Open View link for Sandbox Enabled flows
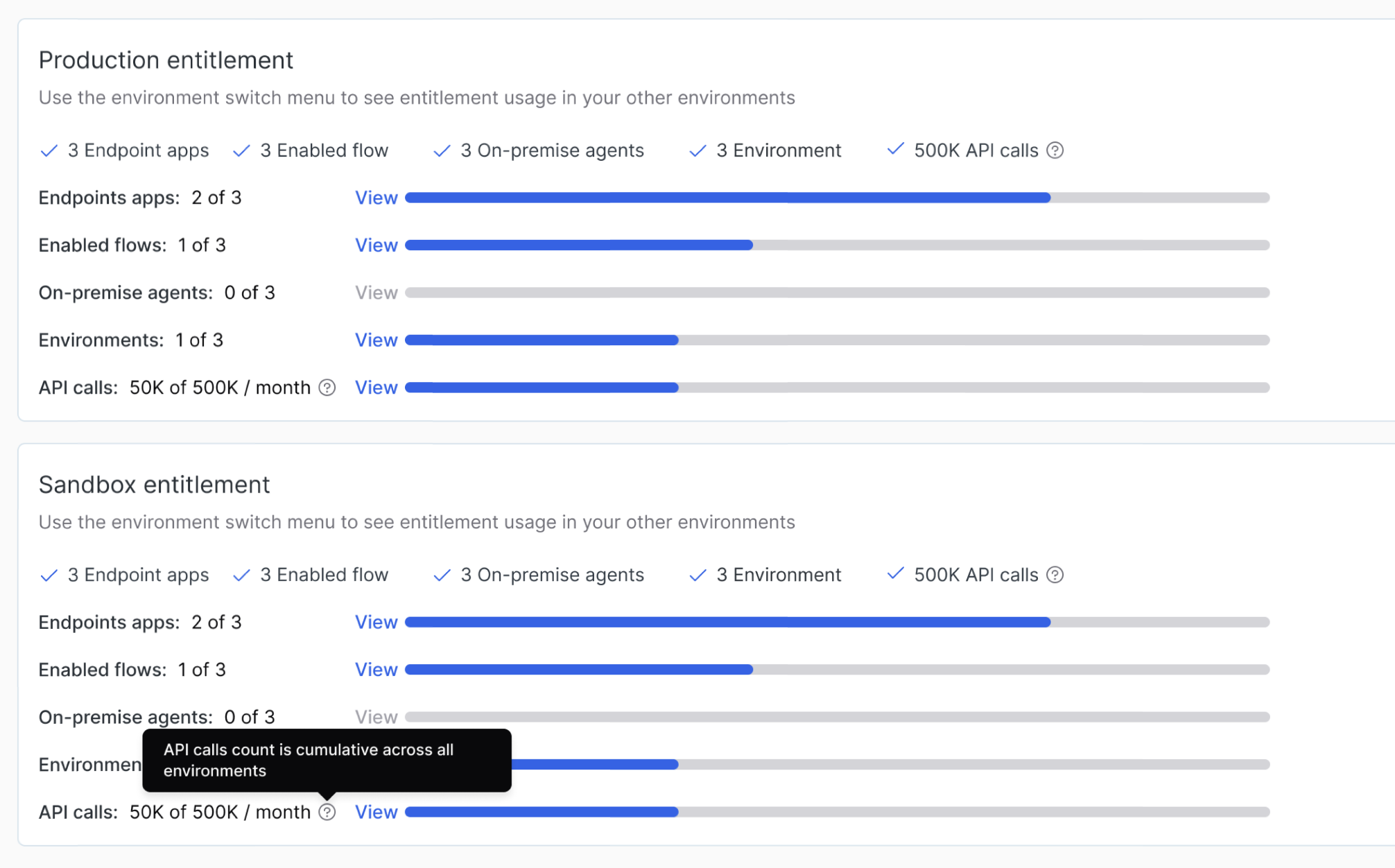The image size is (1395, 868). 376,670
